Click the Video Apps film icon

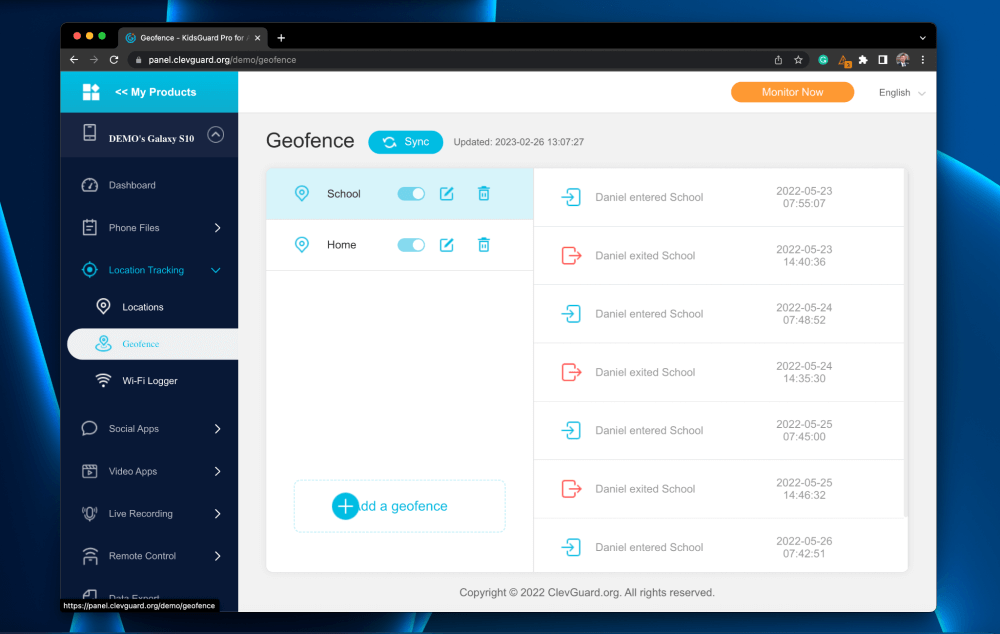point(89,471)
